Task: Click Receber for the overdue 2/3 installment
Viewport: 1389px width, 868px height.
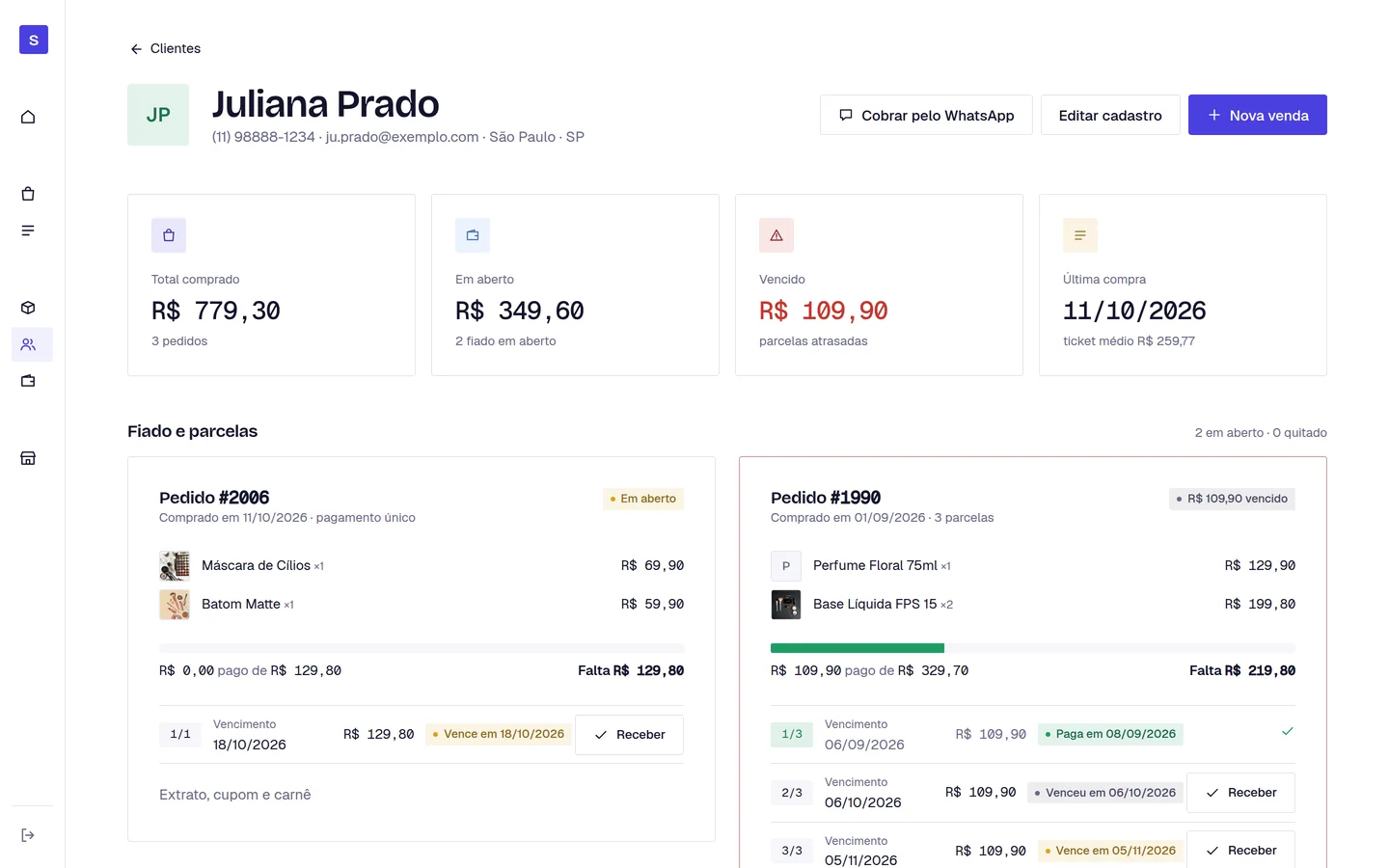Action: click(1240, 793)
